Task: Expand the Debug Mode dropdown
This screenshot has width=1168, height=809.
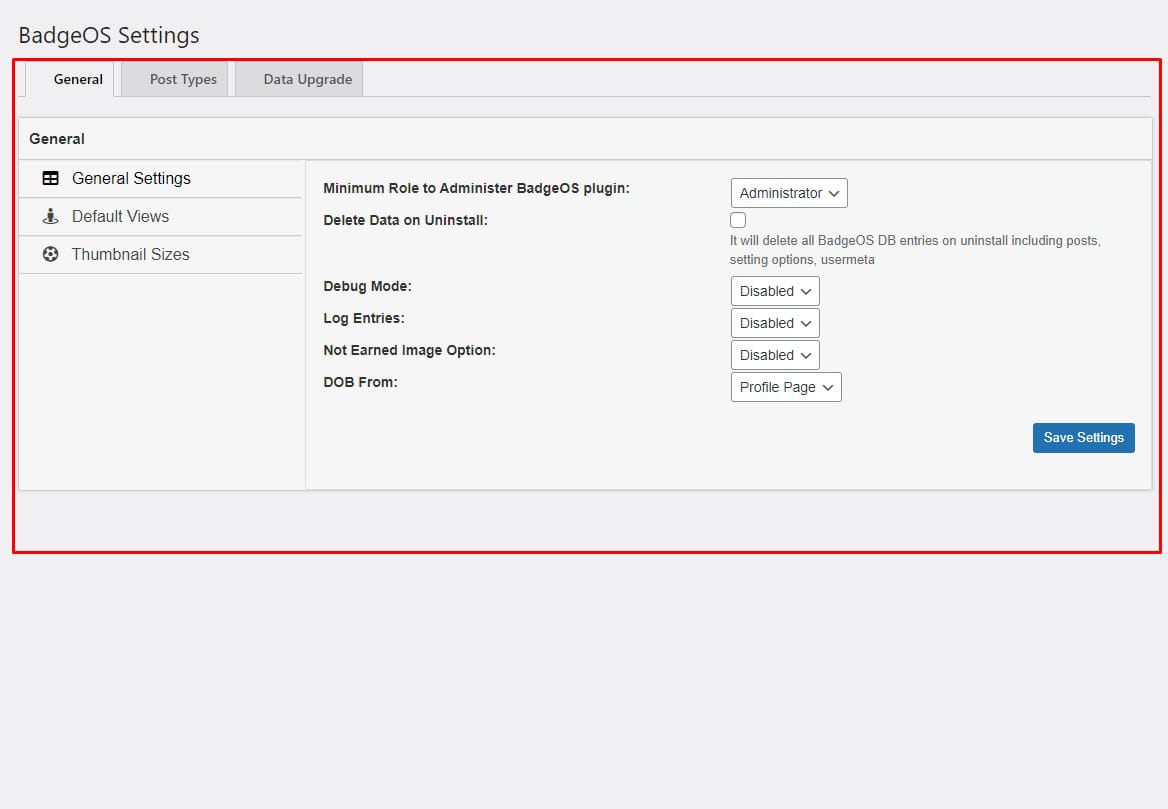Action: coord(774,291)
